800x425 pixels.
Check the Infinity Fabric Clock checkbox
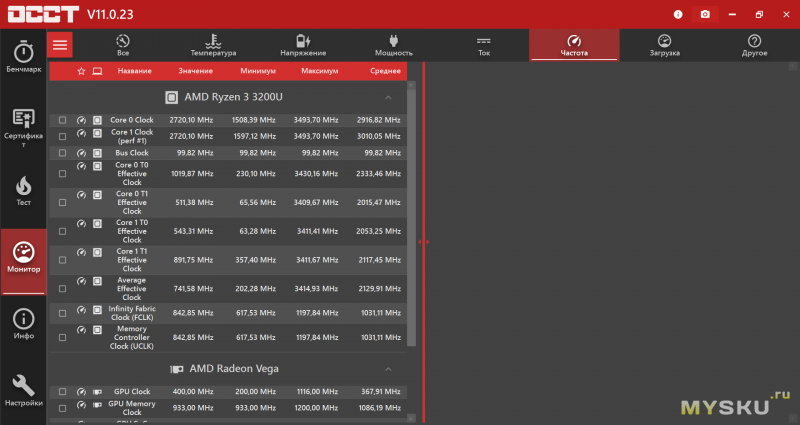62,313
